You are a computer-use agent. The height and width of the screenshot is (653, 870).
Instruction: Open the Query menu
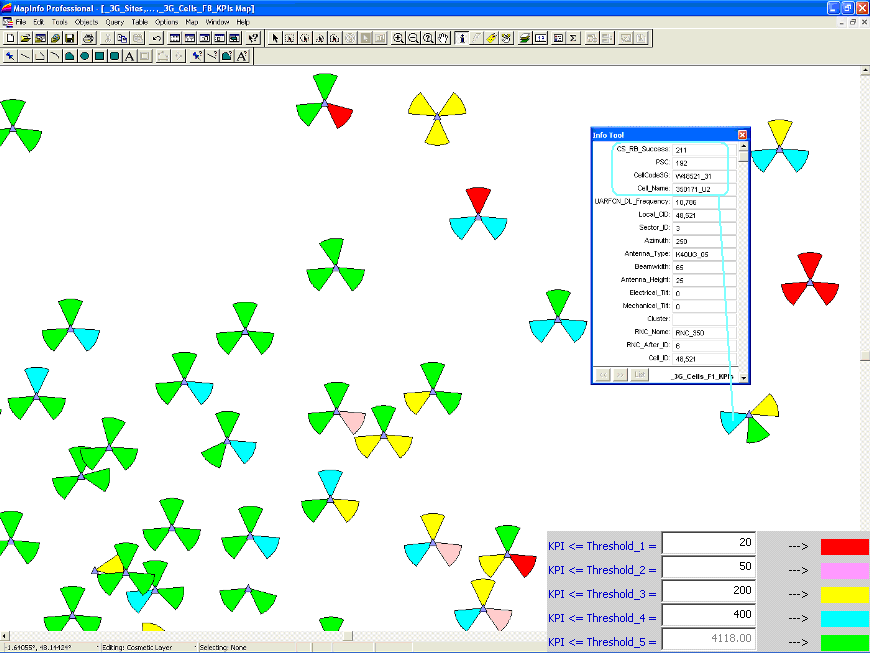[x=114, y=21]
